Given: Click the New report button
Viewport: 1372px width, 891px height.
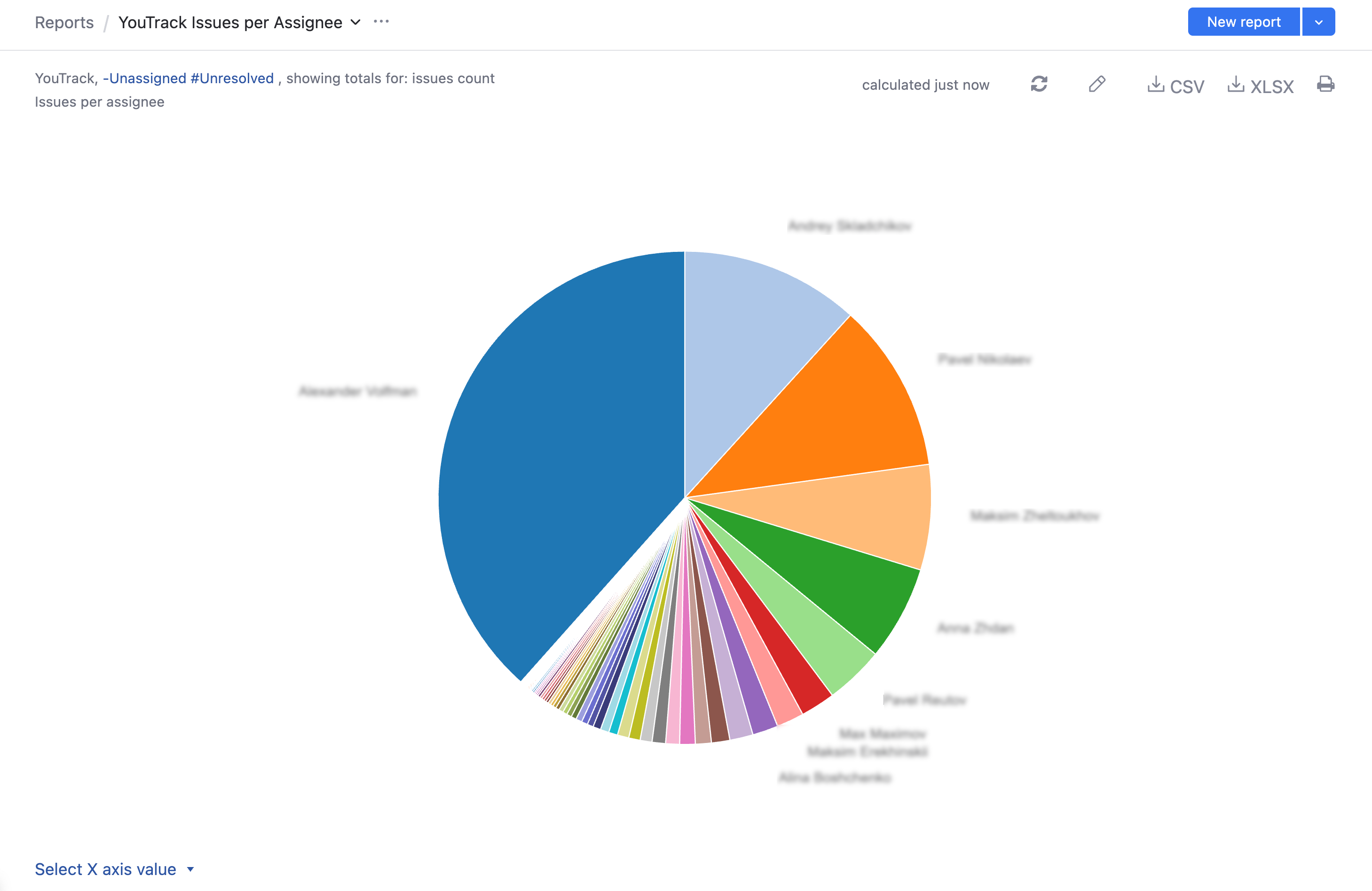Looking at the screenshot, I should pos(1244,21).
